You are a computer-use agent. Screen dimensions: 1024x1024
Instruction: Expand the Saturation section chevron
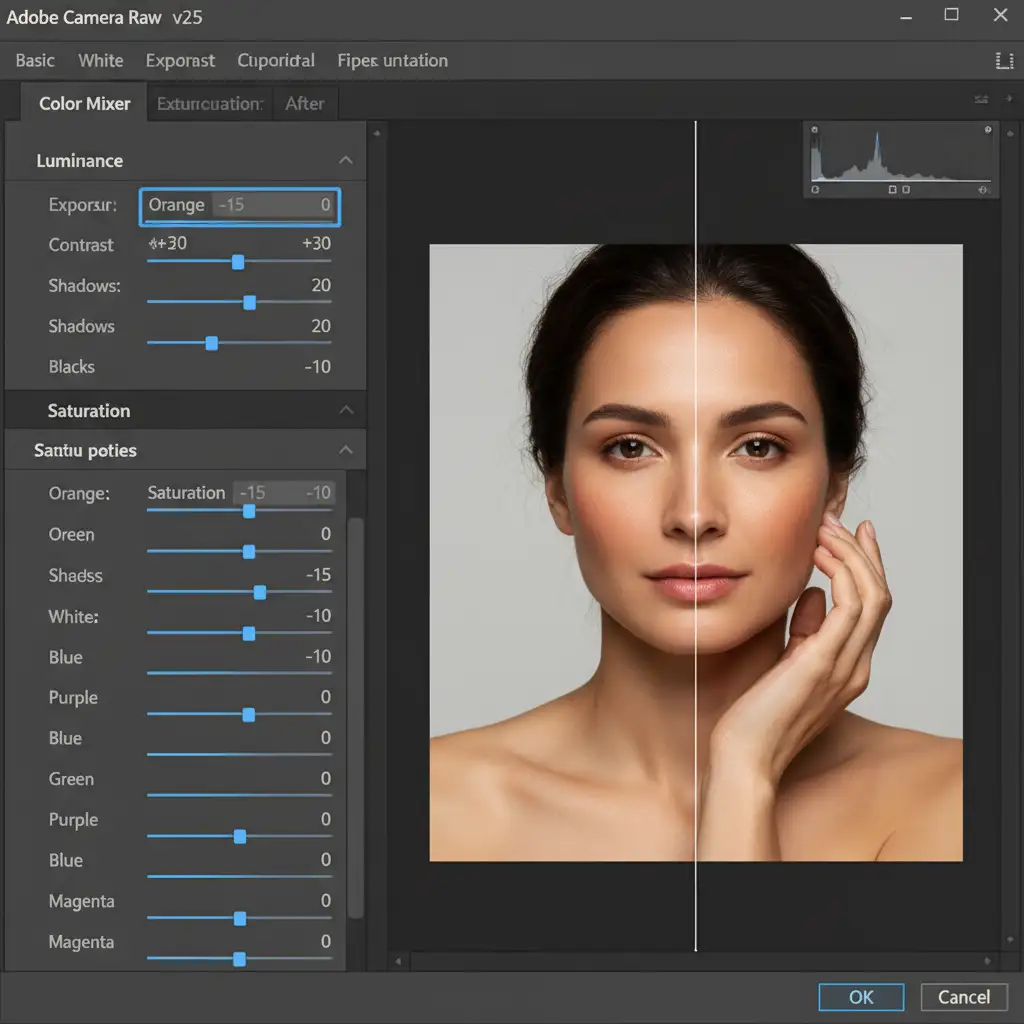[x=345, y=411]
